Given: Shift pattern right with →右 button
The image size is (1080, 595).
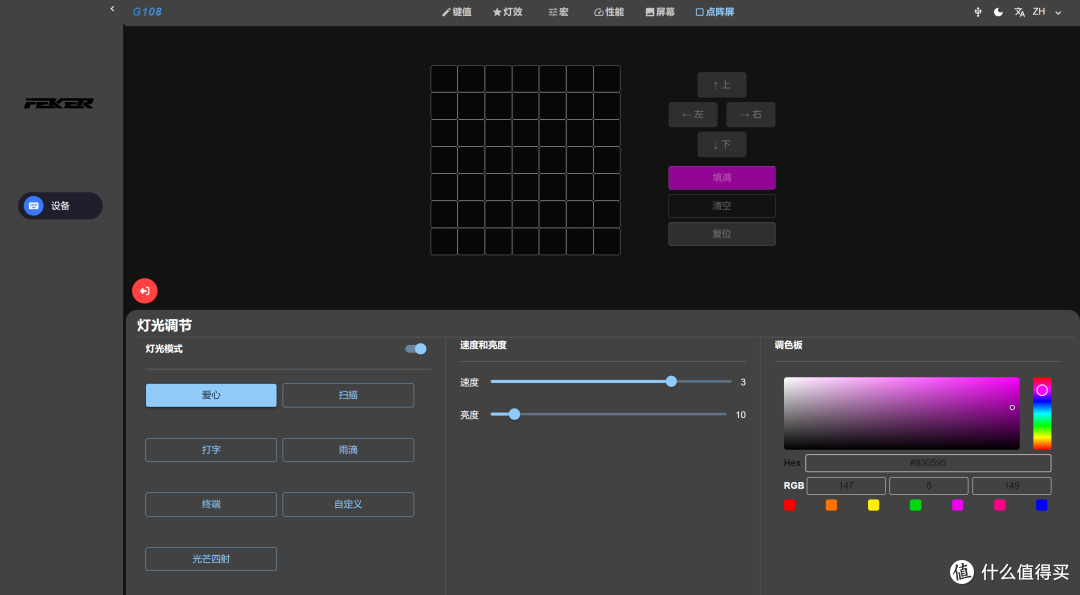Looking at the screenshot, I should (751, 114).
